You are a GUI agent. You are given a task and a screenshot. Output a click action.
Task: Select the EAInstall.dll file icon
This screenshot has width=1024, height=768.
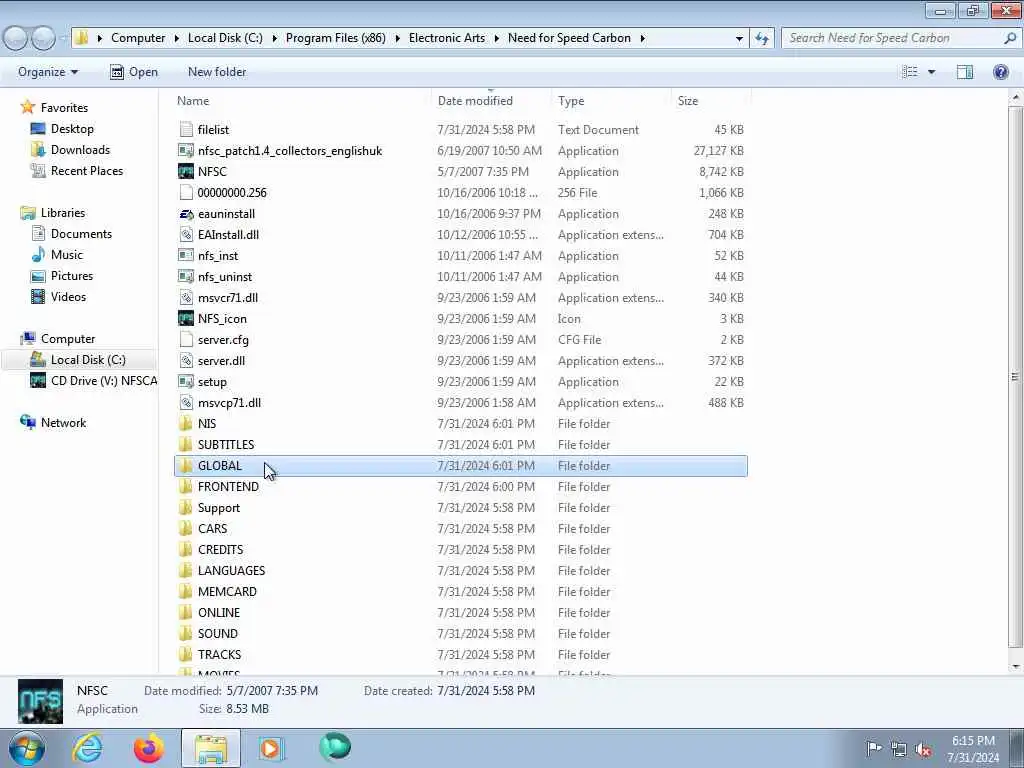pyautogui.click(x=186, y=234)
